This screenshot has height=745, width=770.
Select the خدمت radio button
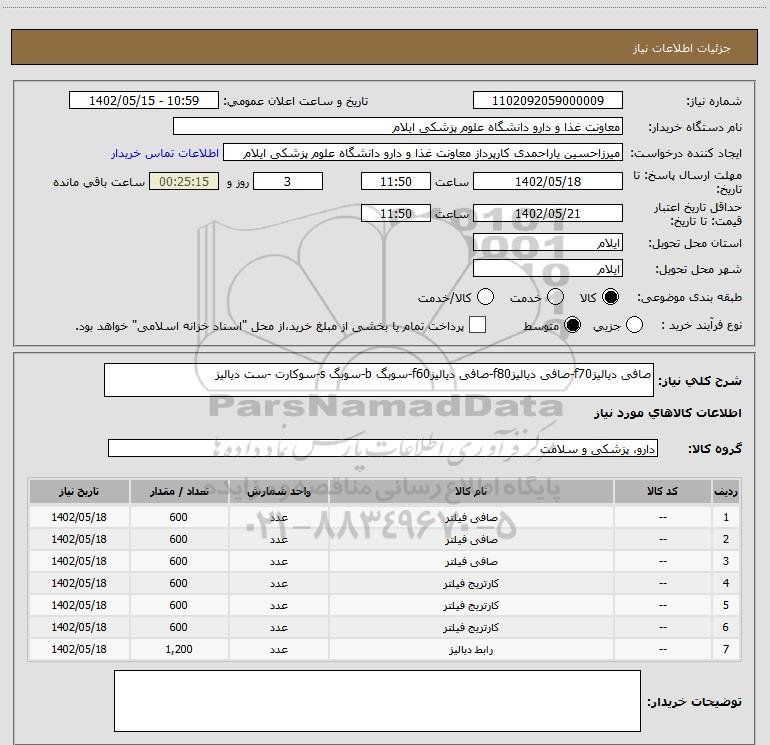(x=555, y=297)
